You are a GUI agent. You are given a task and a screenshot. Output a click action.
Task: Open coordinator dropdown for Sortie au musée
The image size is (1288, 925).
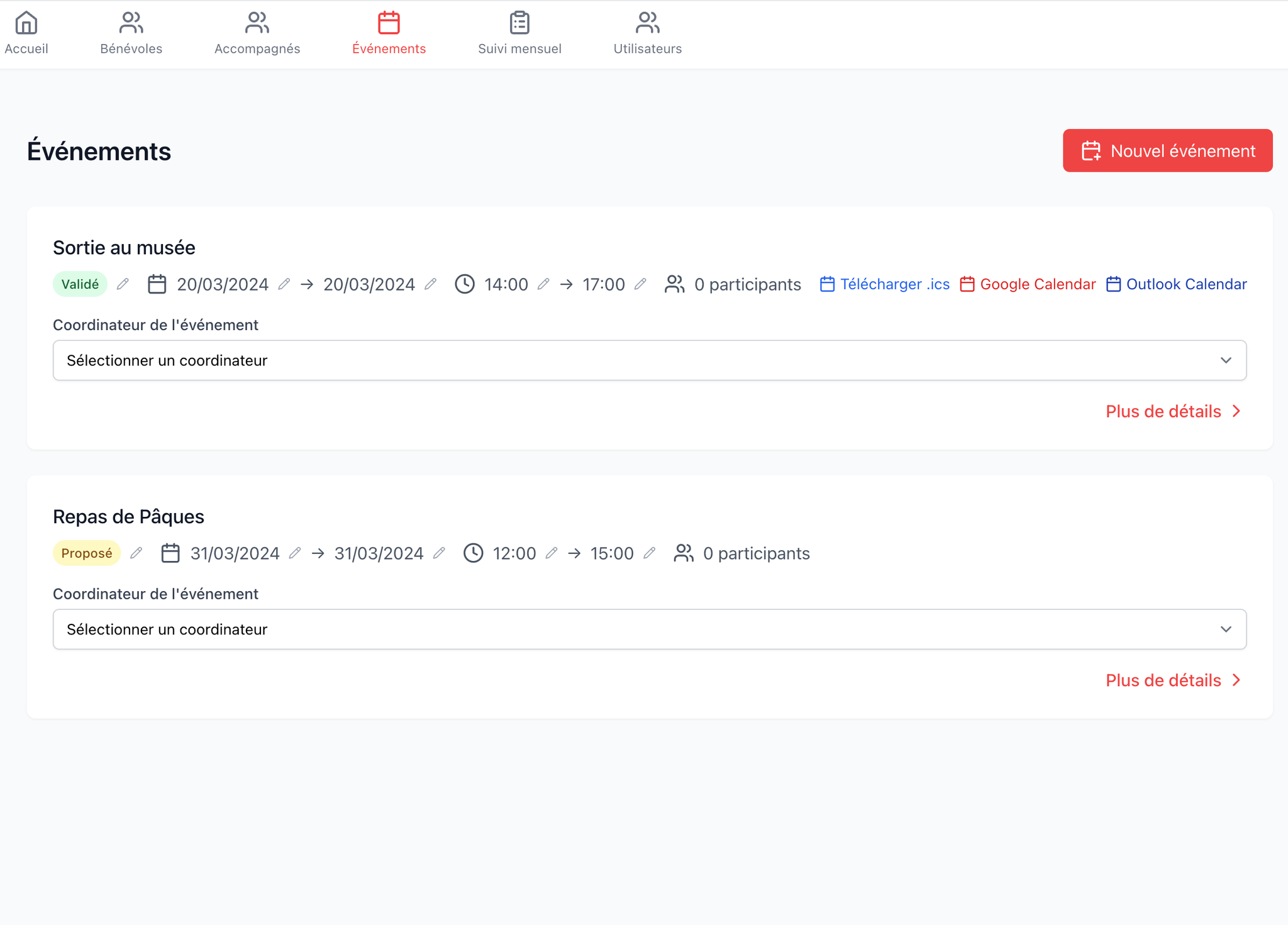click(x=650, y=360)
